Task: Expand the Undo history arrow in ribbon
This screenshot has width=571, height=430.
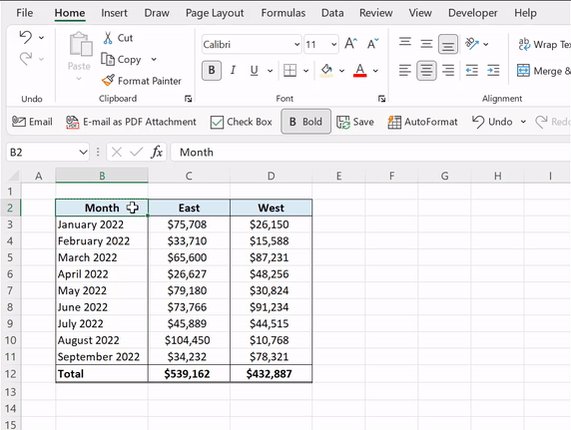Action: pyautogui.click(x=42, y=38)
